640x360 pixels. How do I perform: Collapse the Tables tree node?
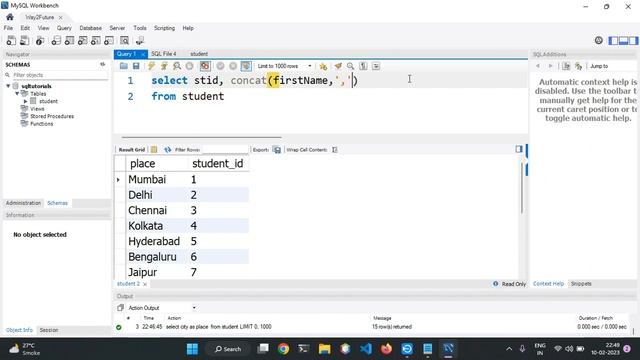[17, 93]
